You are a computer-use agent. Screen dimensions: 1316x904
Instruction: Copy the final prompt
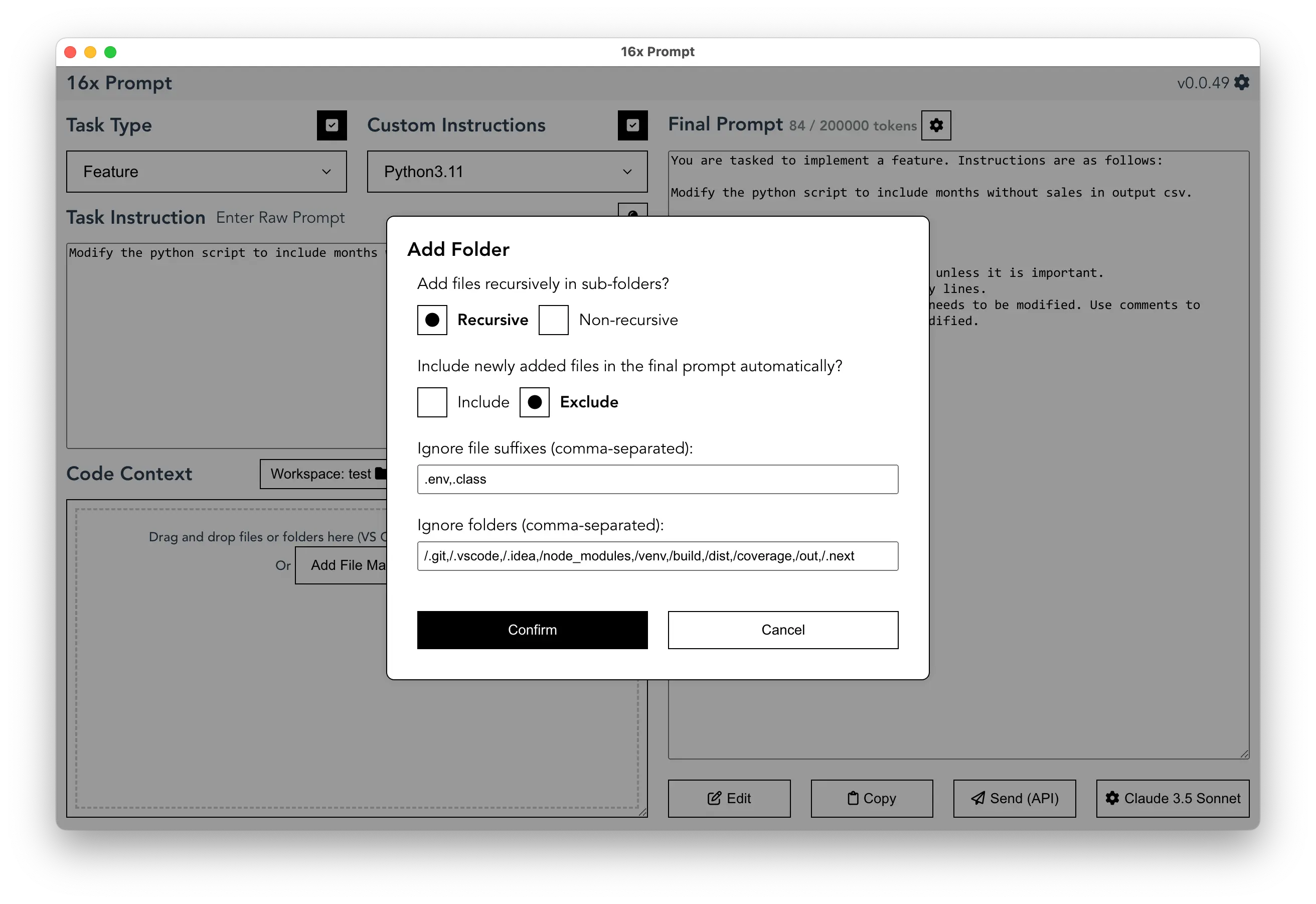[872, 798]
